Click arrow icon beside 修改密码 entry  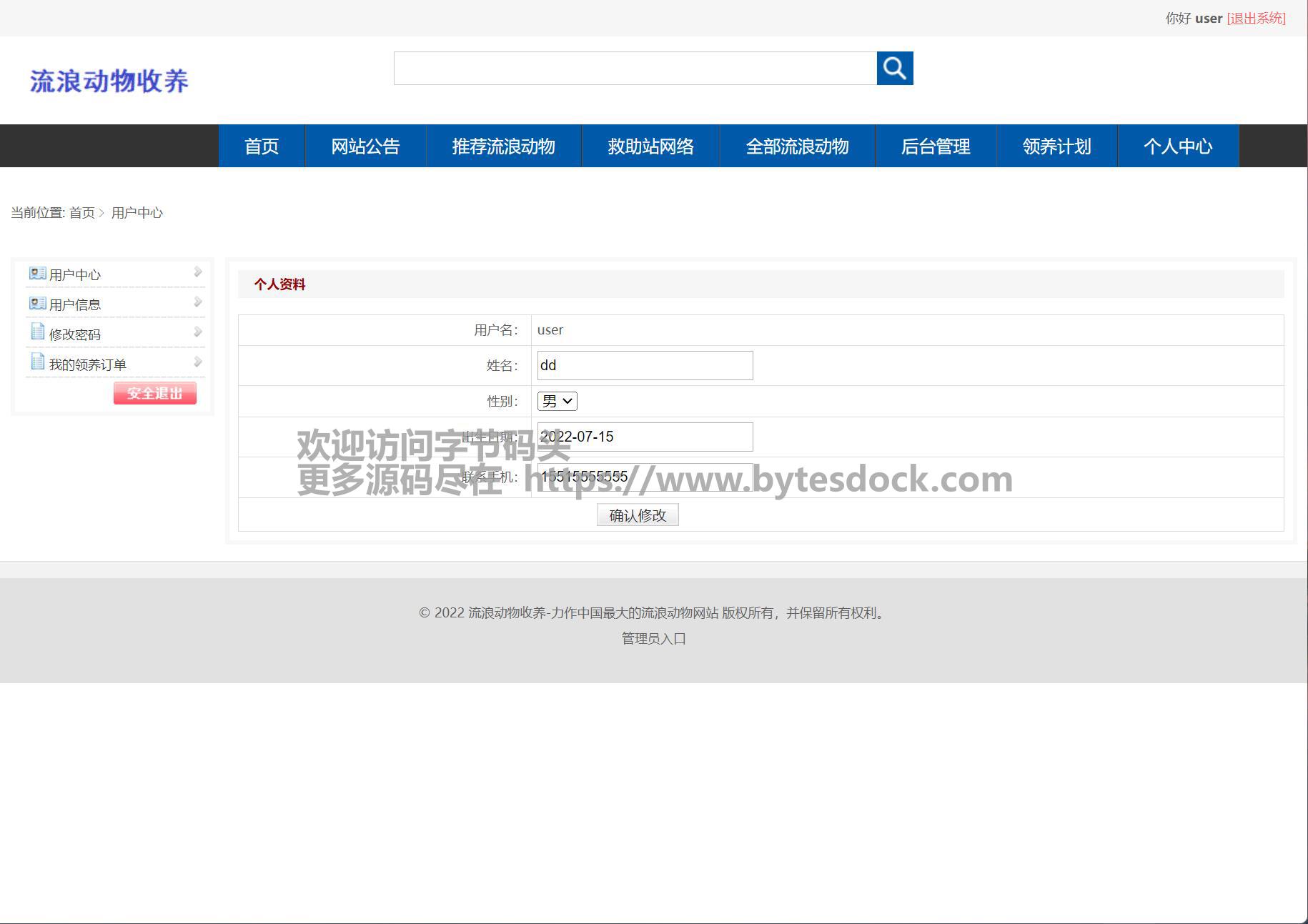pyautogui.click(x=198, y=332)
